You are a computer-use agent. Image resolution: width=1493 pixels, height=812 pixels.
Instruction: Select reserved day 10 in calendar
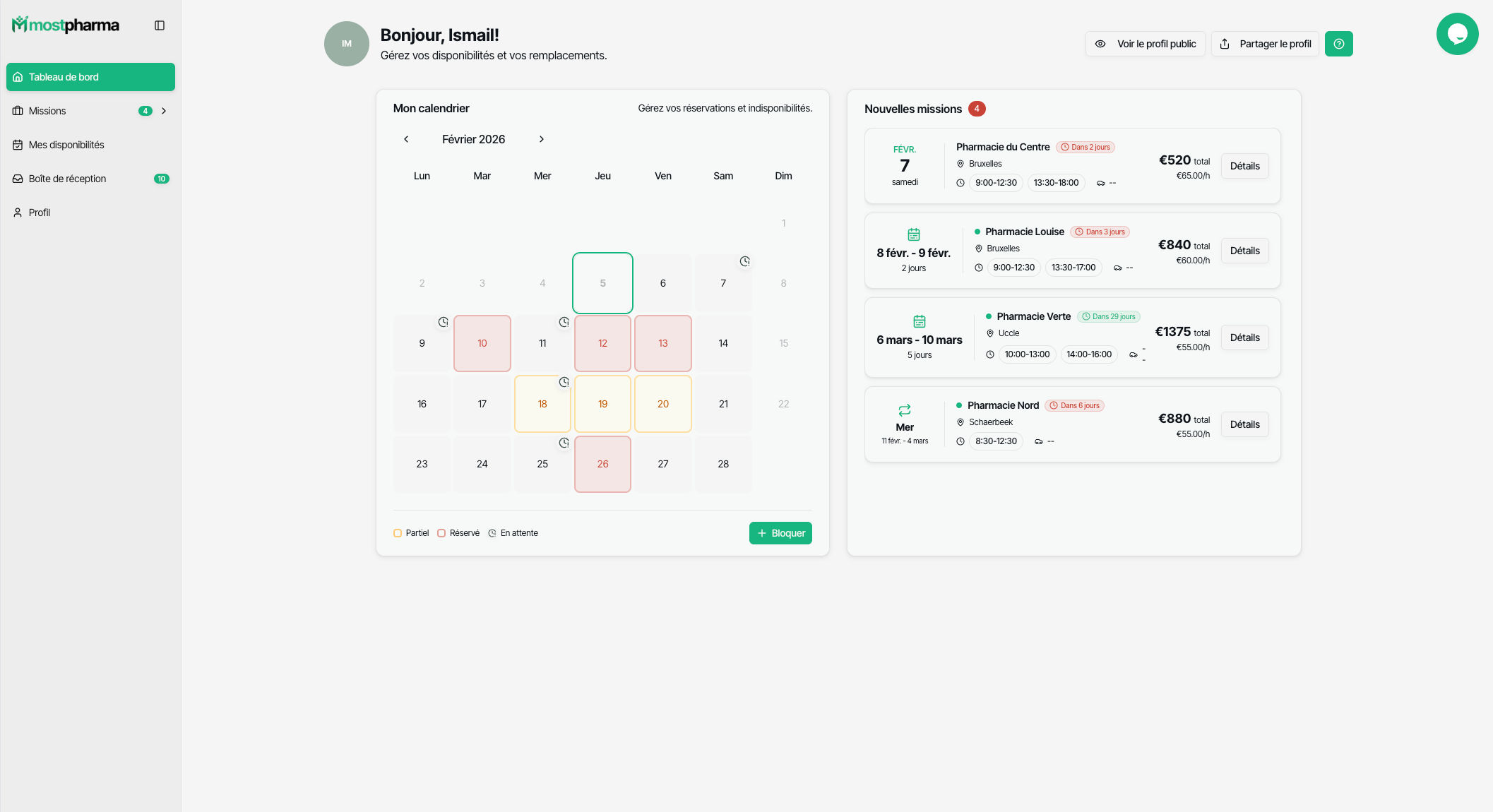pyautogui.click(x=482, y=343)
